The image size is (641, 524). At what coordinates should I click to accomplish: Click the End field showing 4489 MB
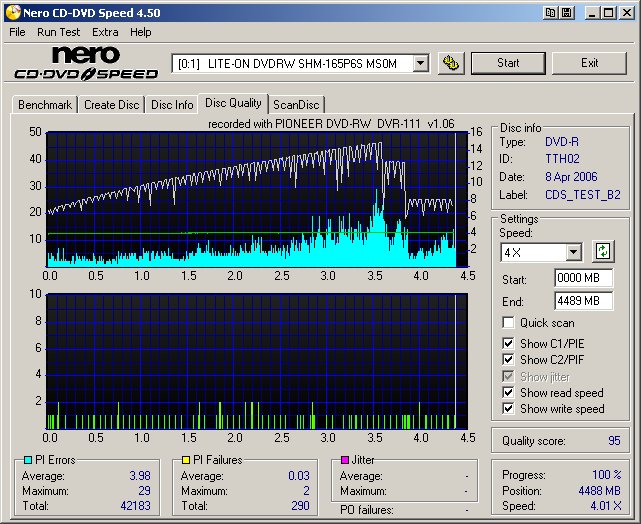tap(584, 301)
